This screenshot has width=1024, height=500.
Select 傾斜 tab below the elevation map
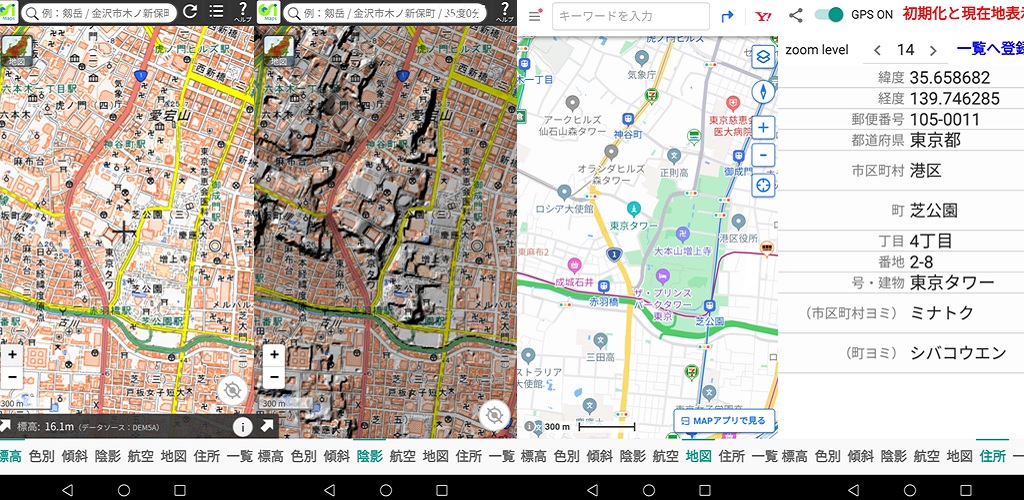[74, 456]
